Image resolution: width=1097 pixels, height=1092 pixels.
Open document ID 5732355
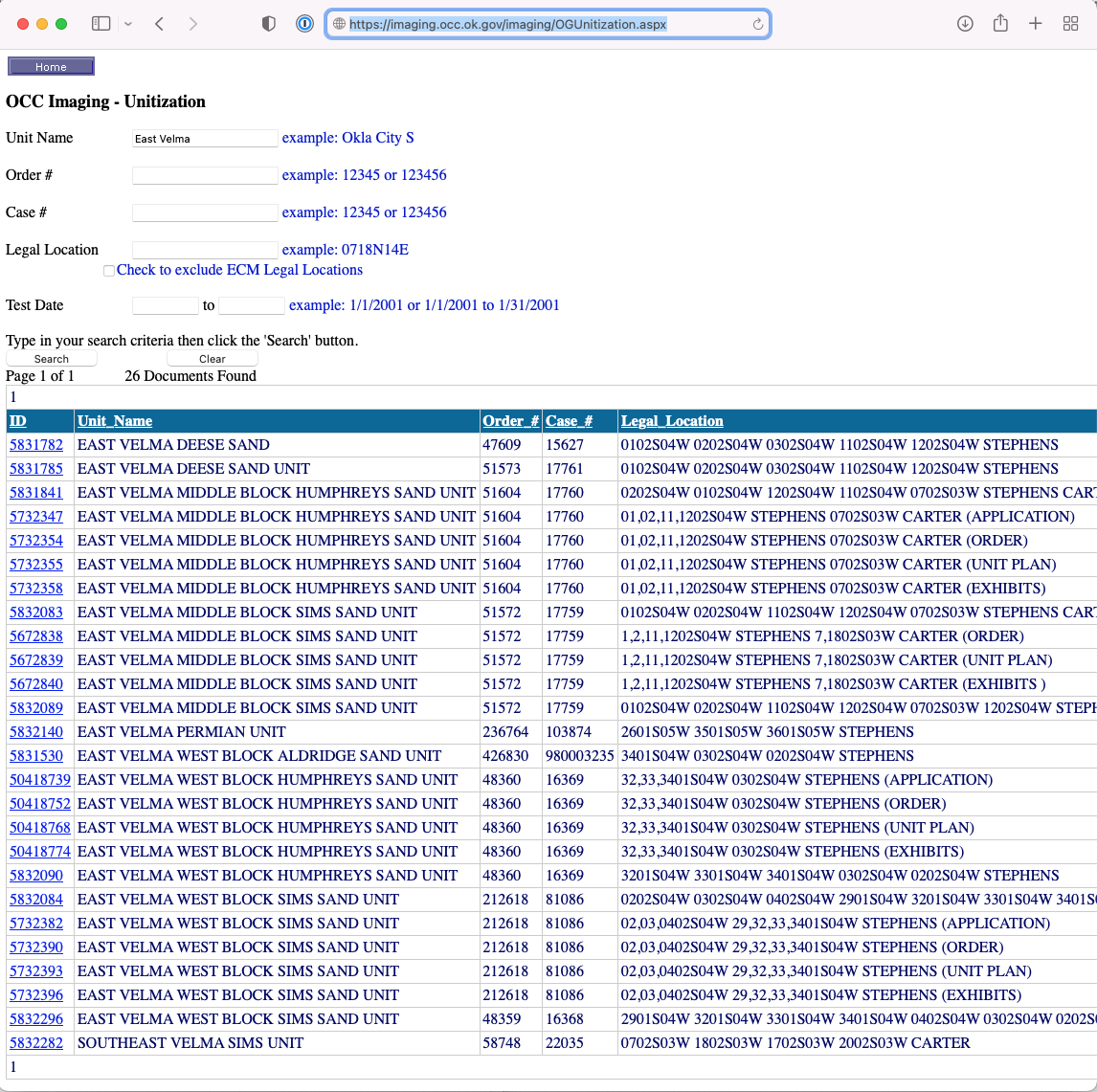coord(36,565)
